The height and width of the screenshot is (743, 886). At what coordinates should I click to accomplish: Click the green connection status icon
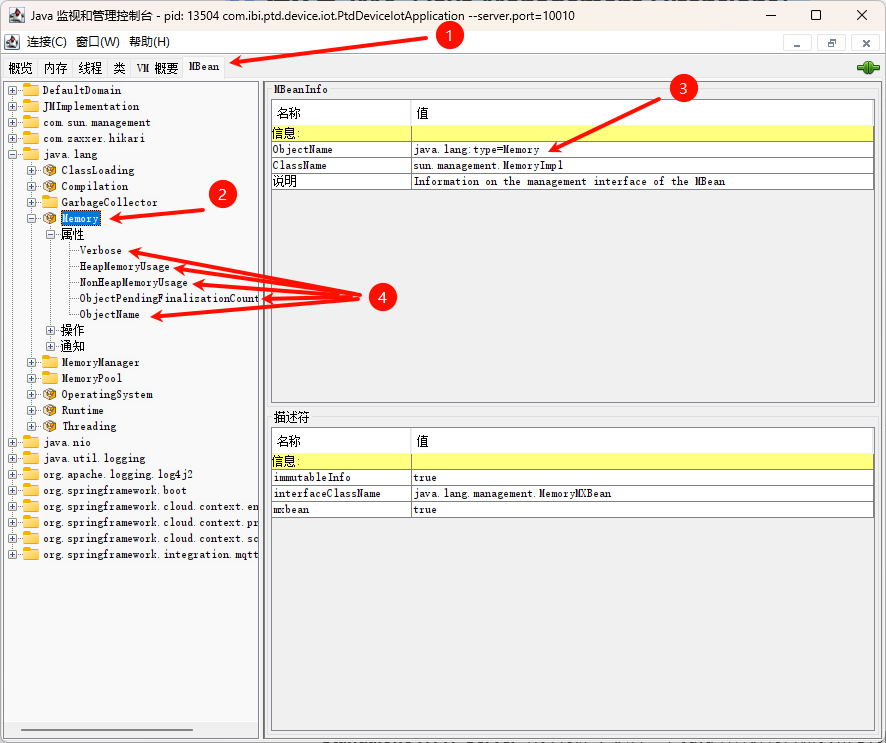[866, 67]
